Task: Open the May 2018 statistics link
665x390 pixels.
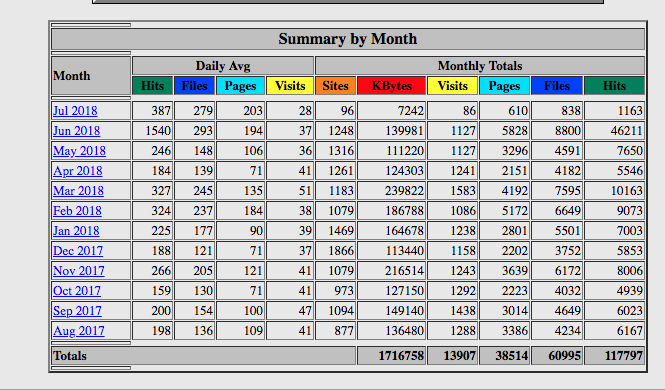Action: coord(79,151)
